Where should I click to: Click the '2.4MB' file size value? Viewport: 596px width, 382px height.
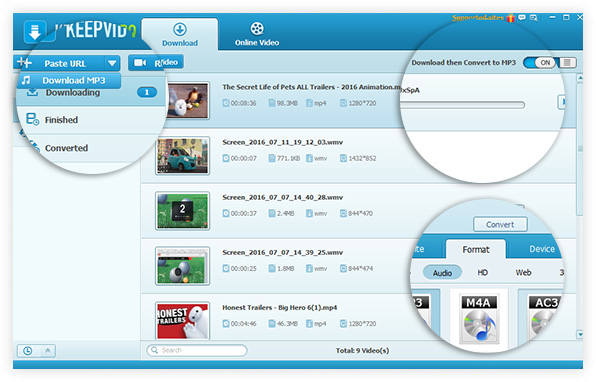pyautogui.click(x=285, y=213)
